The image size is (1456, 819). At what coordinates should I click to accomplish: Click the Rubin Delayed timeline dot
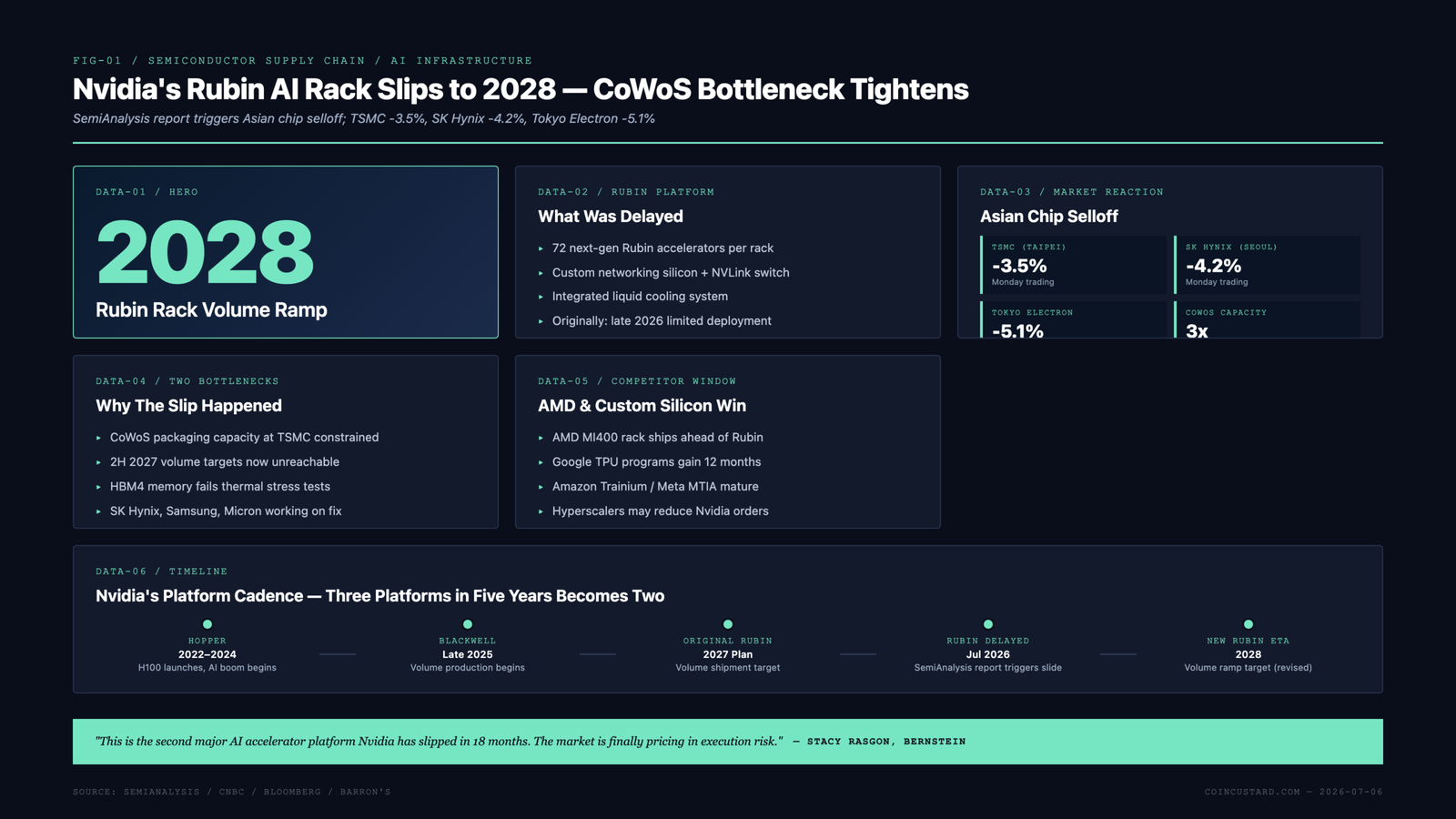988,624
